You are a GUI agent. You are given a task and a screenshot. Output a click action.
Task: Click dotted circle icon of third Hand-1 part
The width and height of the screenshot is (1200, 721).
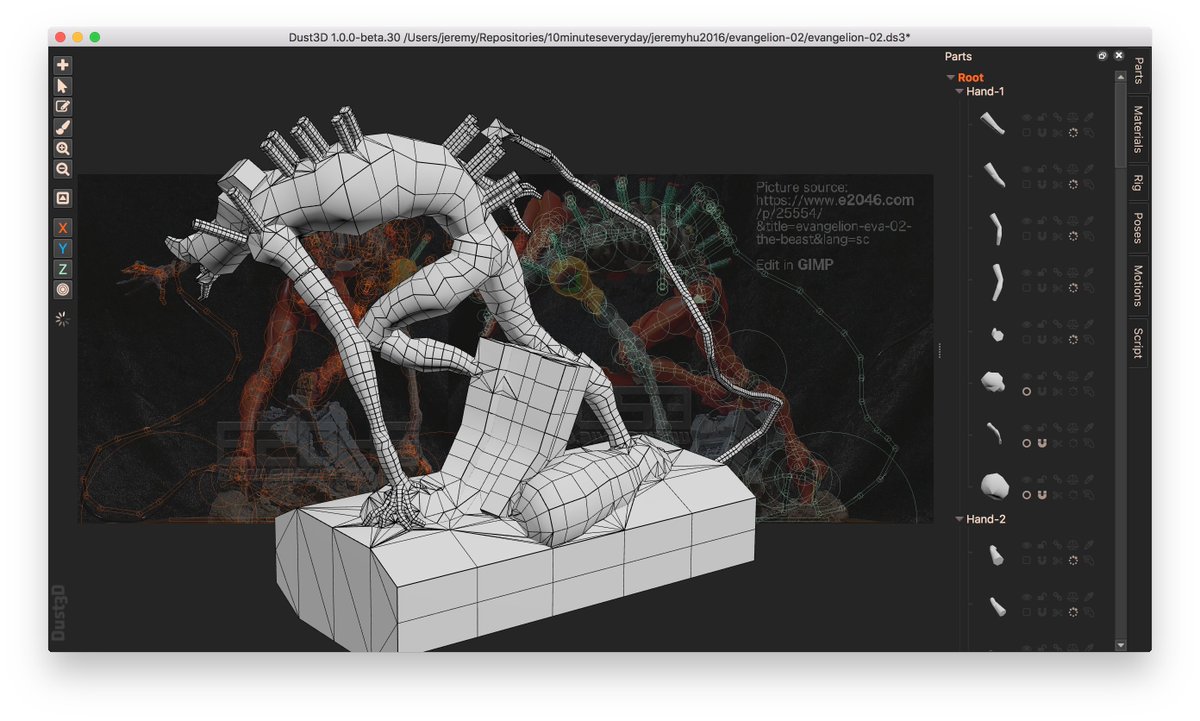[1073, 236]
